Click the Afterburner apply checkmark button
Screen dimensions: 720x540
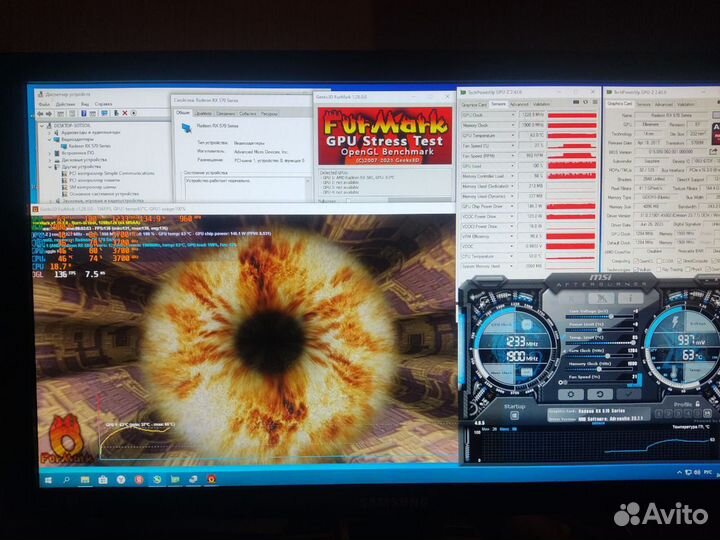629,394
